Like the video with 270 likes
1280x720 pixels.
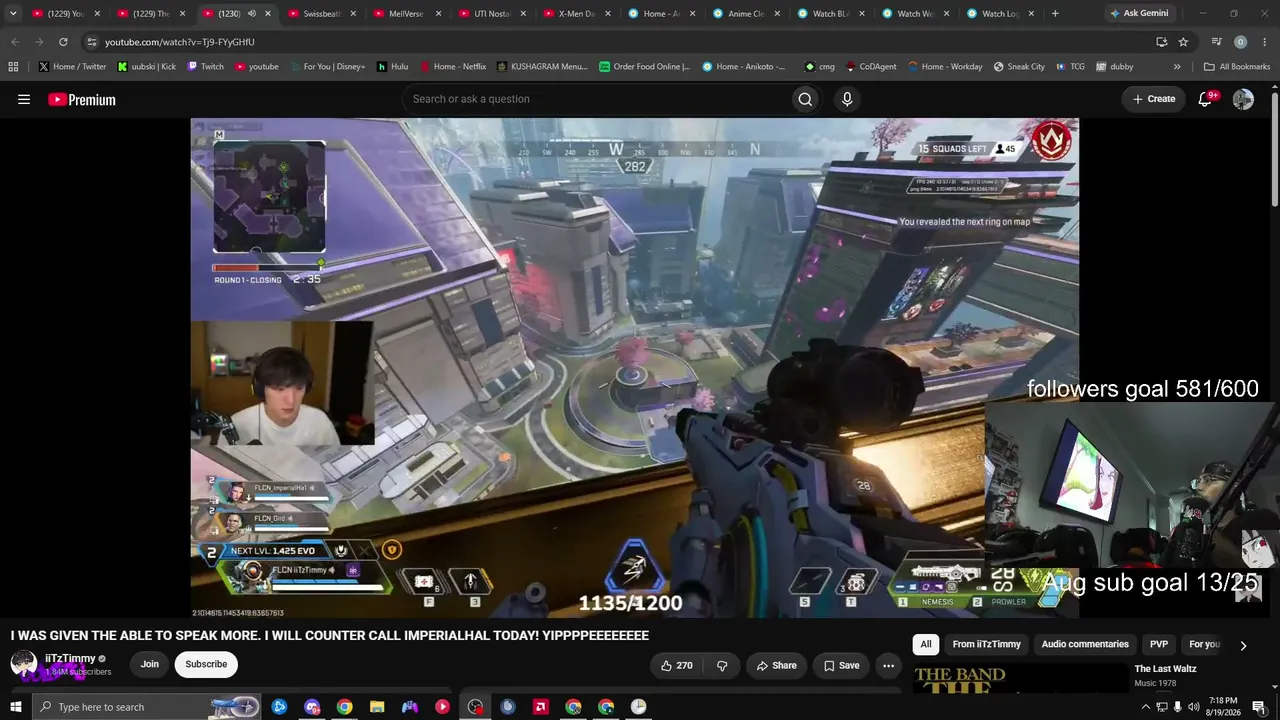click(x=677, y=665)
